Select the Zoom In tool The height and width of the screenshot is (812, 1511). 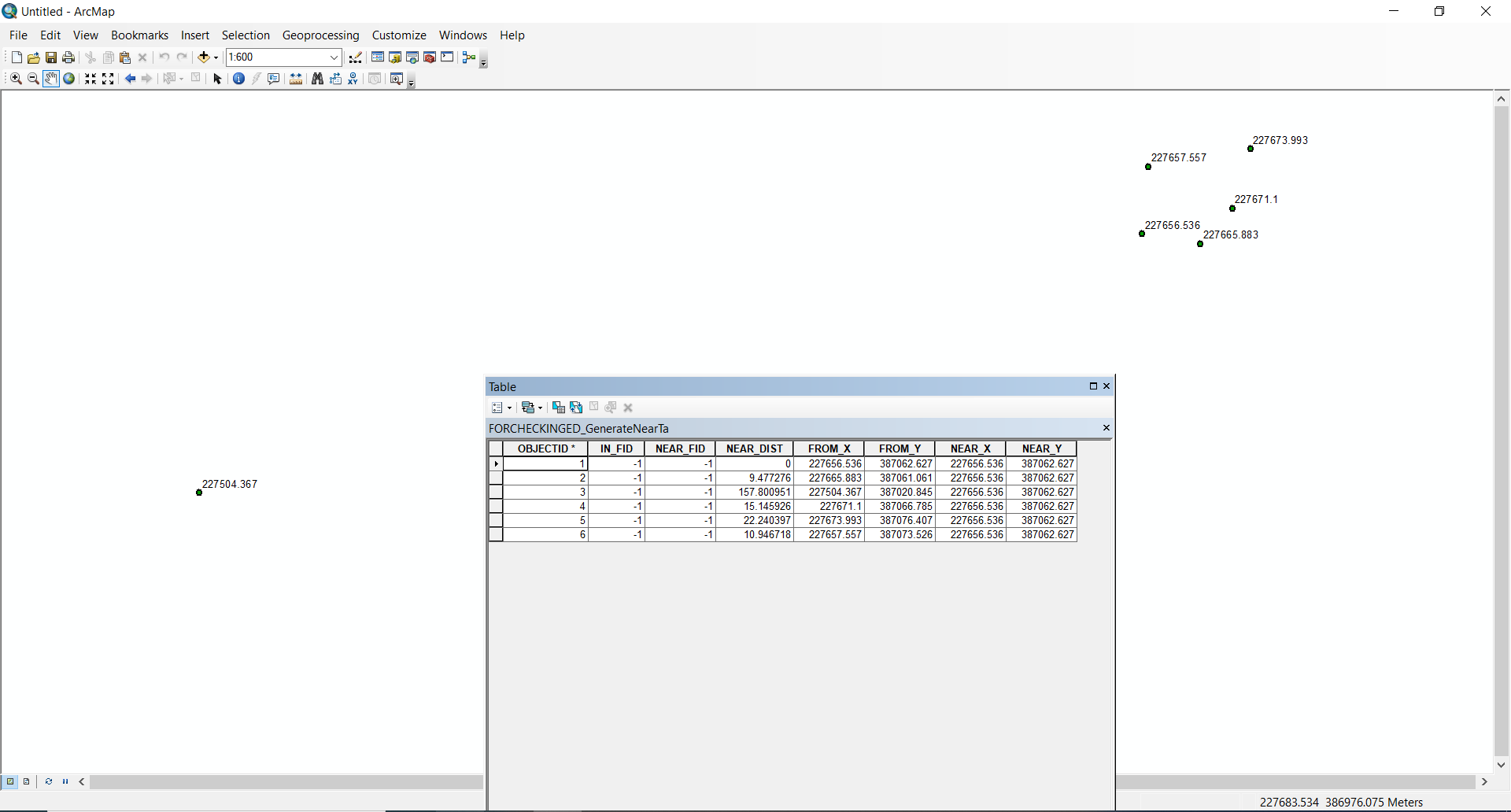tap(16, 79)
